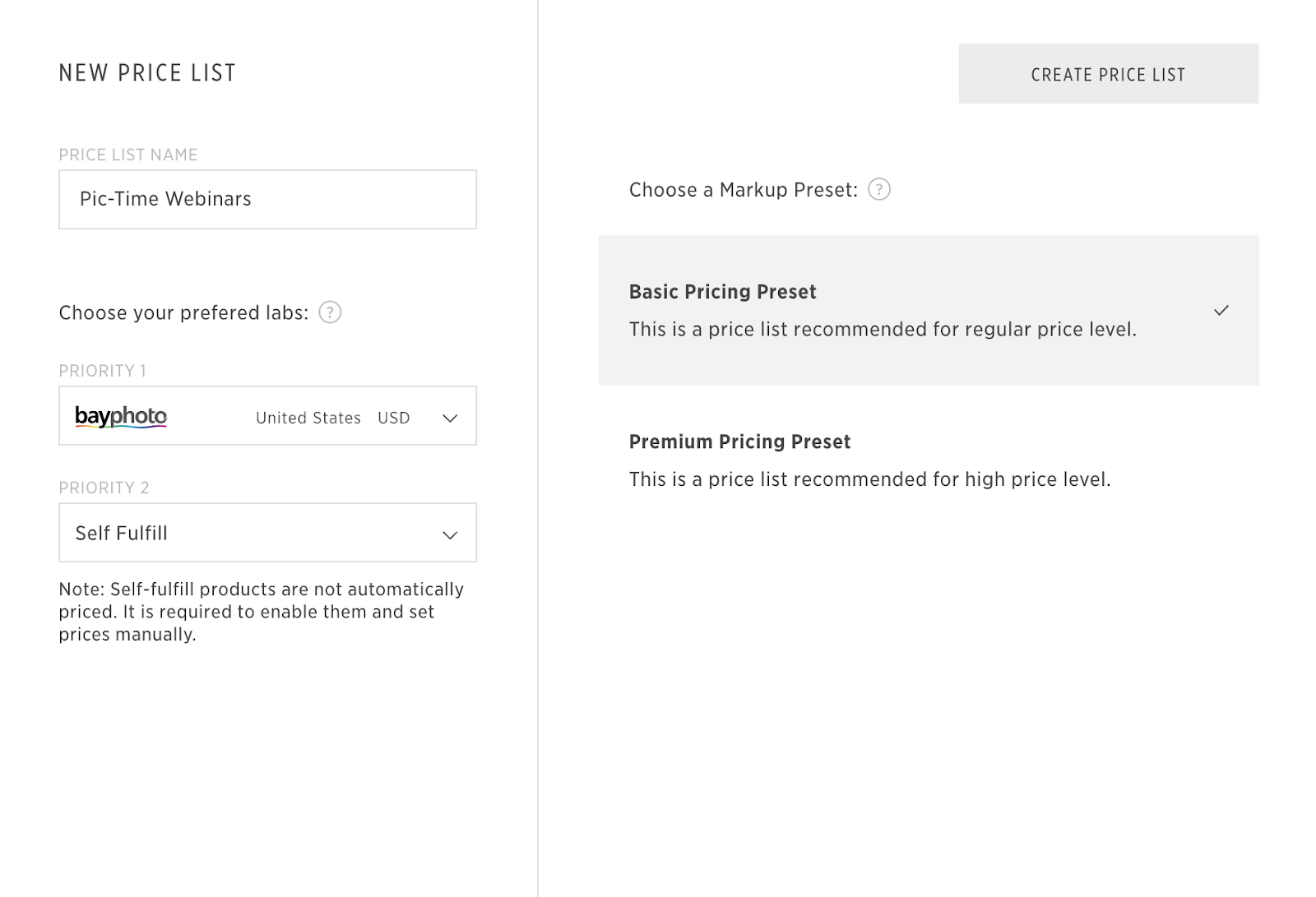This screenshot has height=897, width=1316.
Task: Click help icon next to Markup Preset
Action: point(879,190)
